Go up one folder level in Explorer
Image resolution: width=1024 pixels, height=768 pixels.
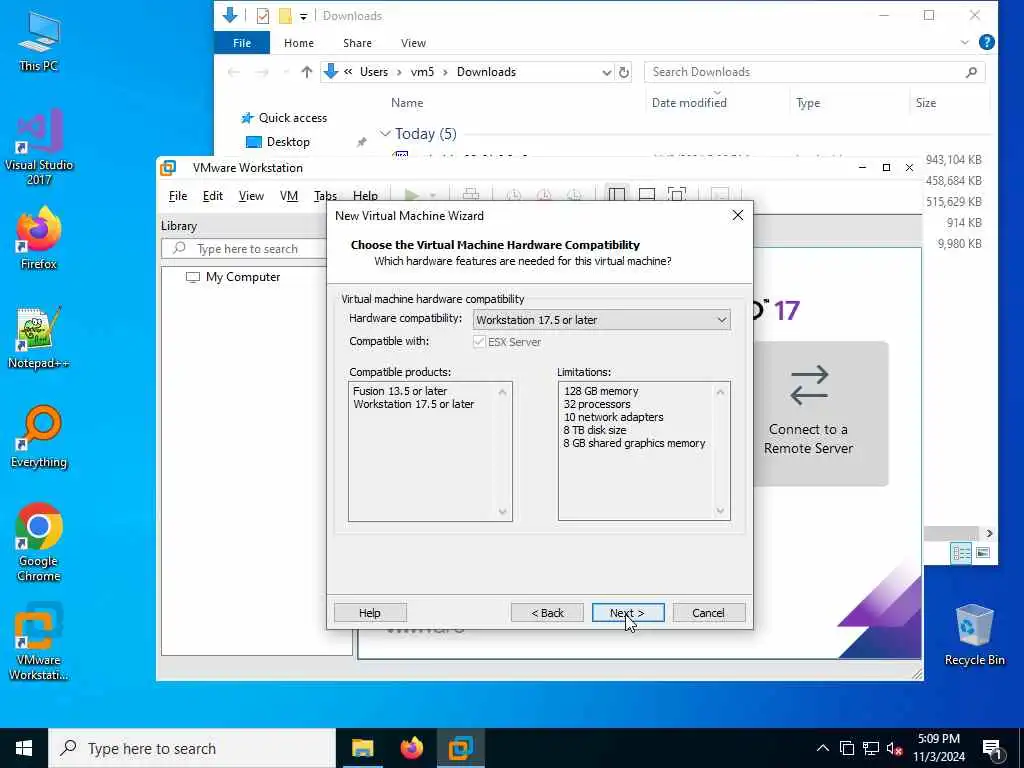coord(306,72)
